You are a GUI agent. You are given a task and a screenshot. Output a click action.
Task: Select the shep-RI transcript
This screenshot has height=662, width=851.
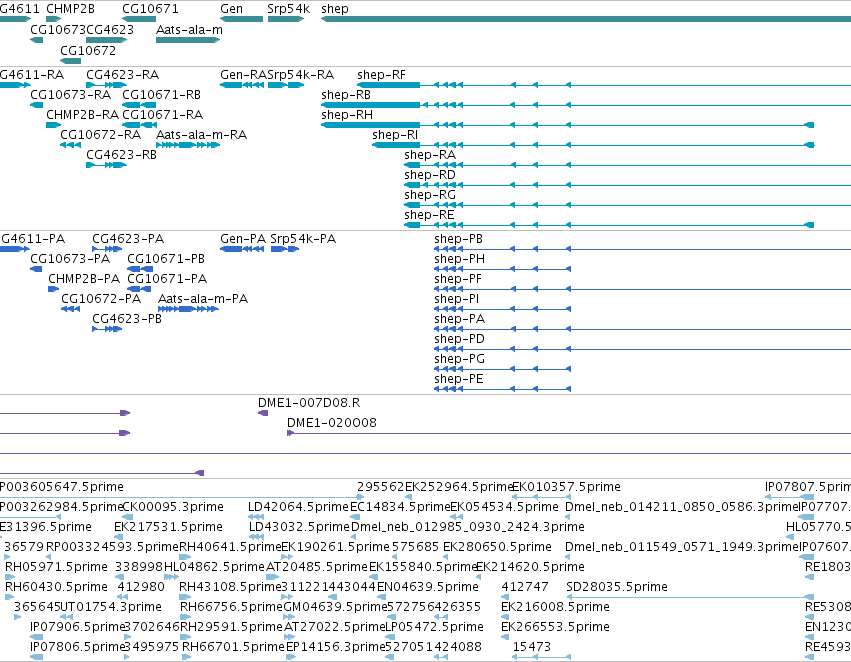pos(593,145)
